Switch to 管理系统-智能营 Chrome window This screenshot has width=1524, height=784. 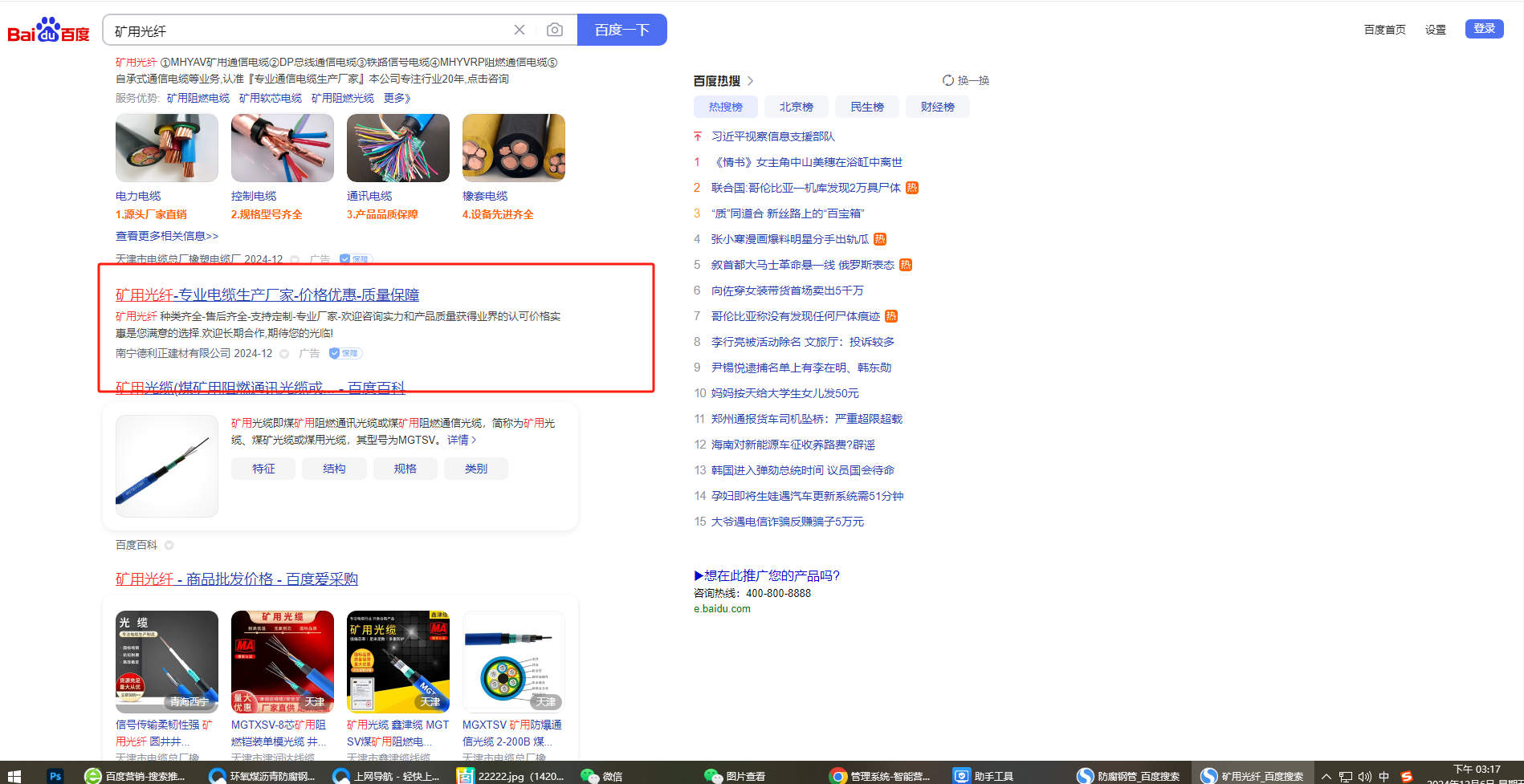point(880,776)
